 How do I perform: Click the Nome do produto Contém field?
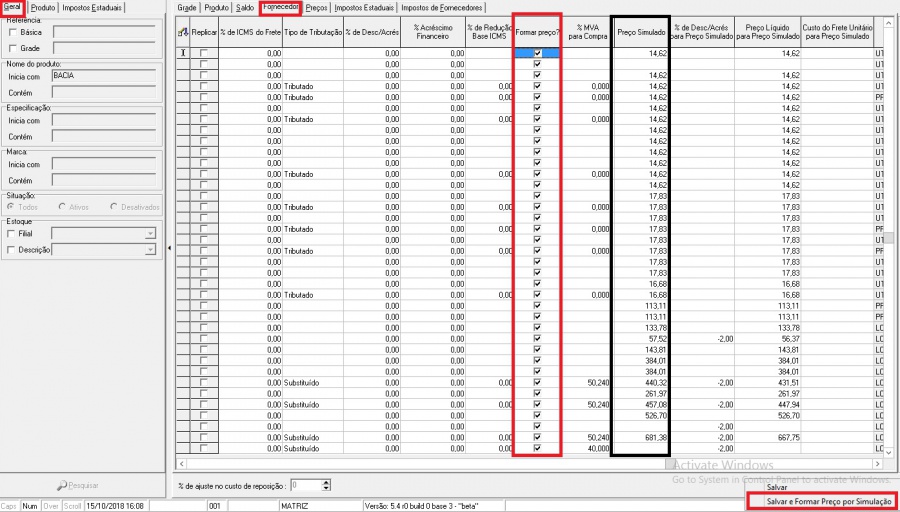click(107, 92)
